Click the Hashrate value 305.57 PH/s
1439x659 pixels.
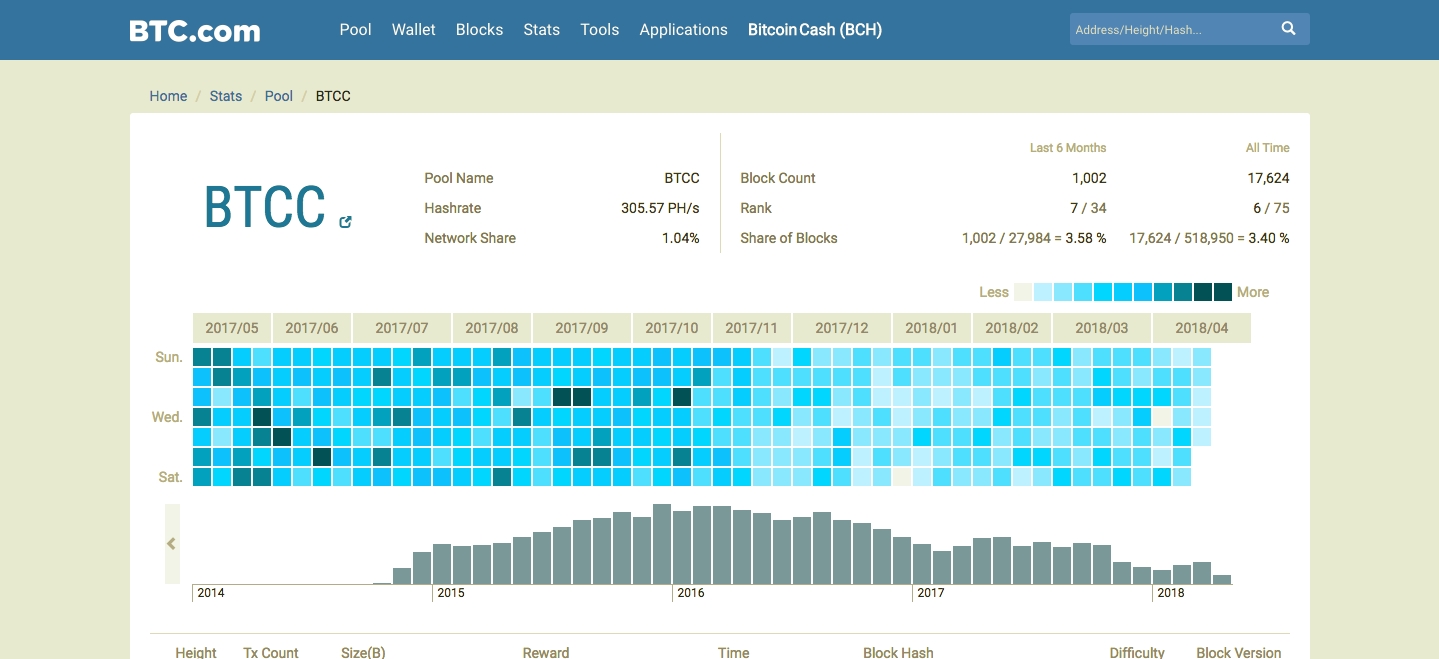(x=660, y=208)
